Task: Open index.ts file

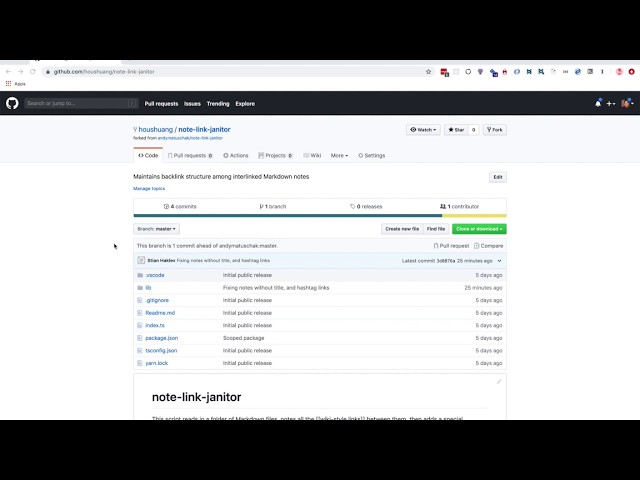Action: 155,325
